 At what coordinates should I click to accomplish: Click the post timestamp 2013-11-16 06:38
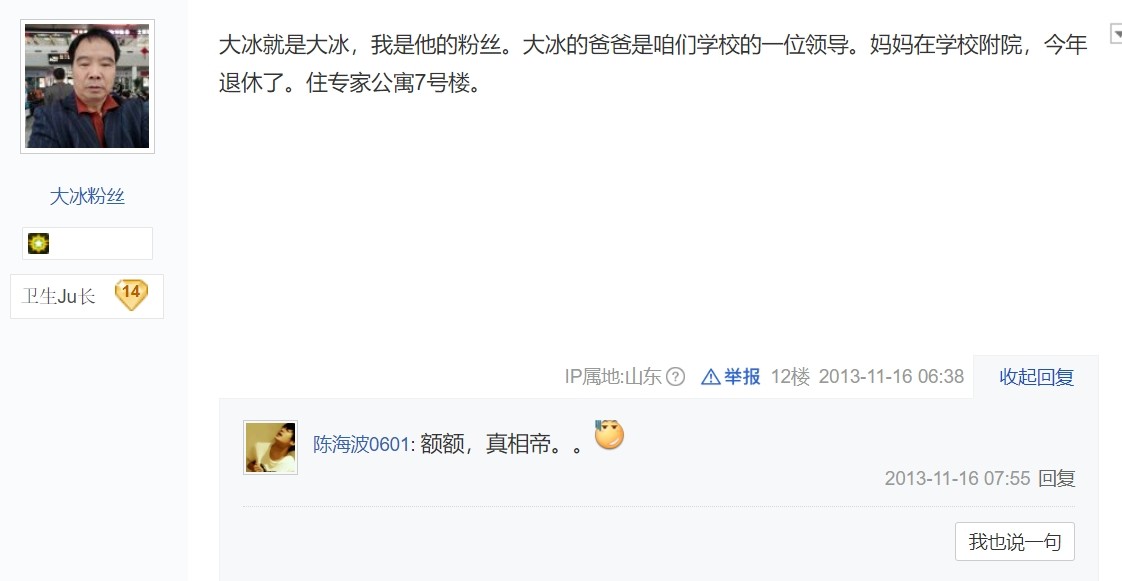tap(891, 376)
